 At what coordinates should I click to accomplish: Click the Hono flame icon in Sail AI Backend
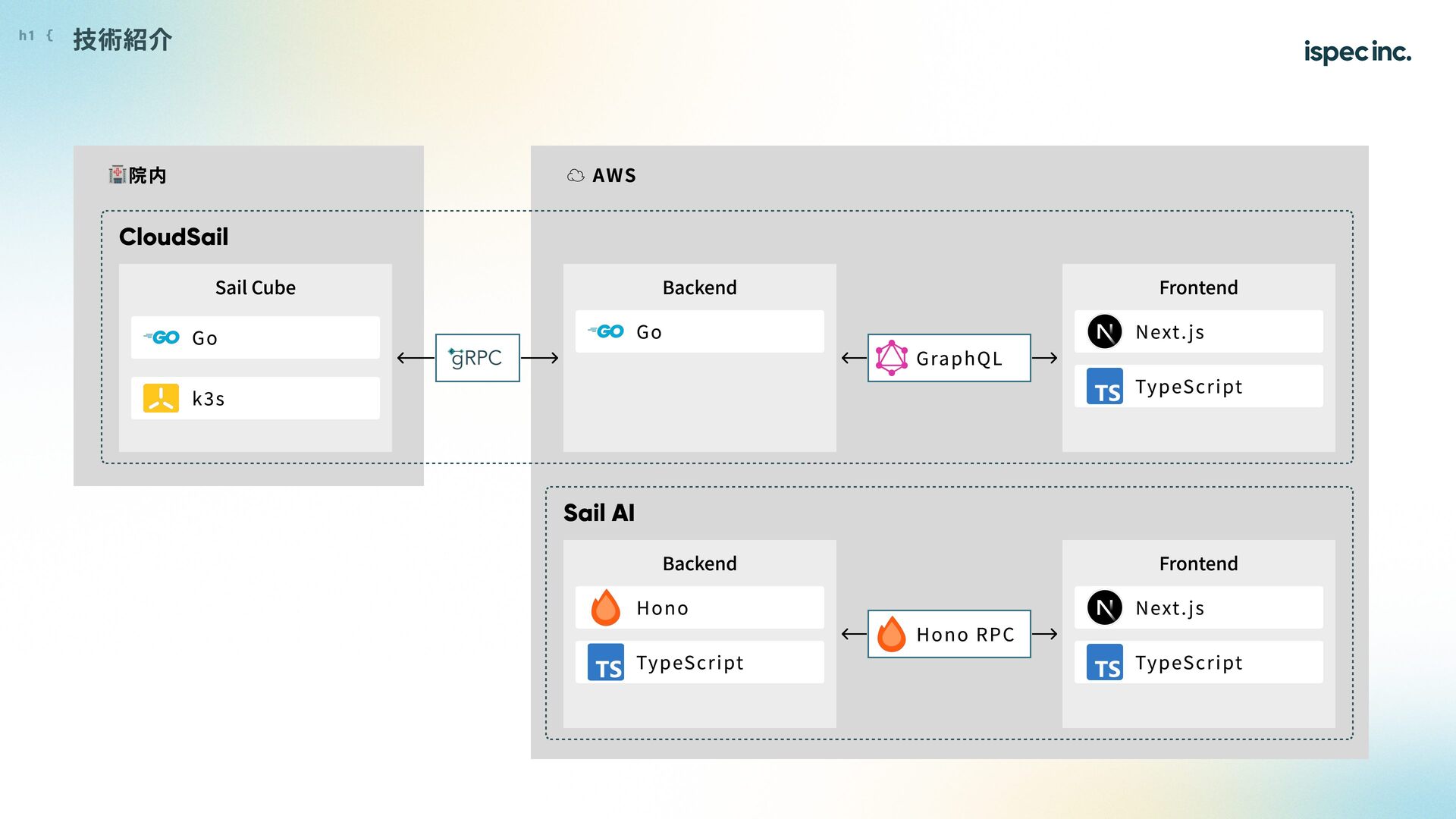pyautogui.click(x=605, y=607)
